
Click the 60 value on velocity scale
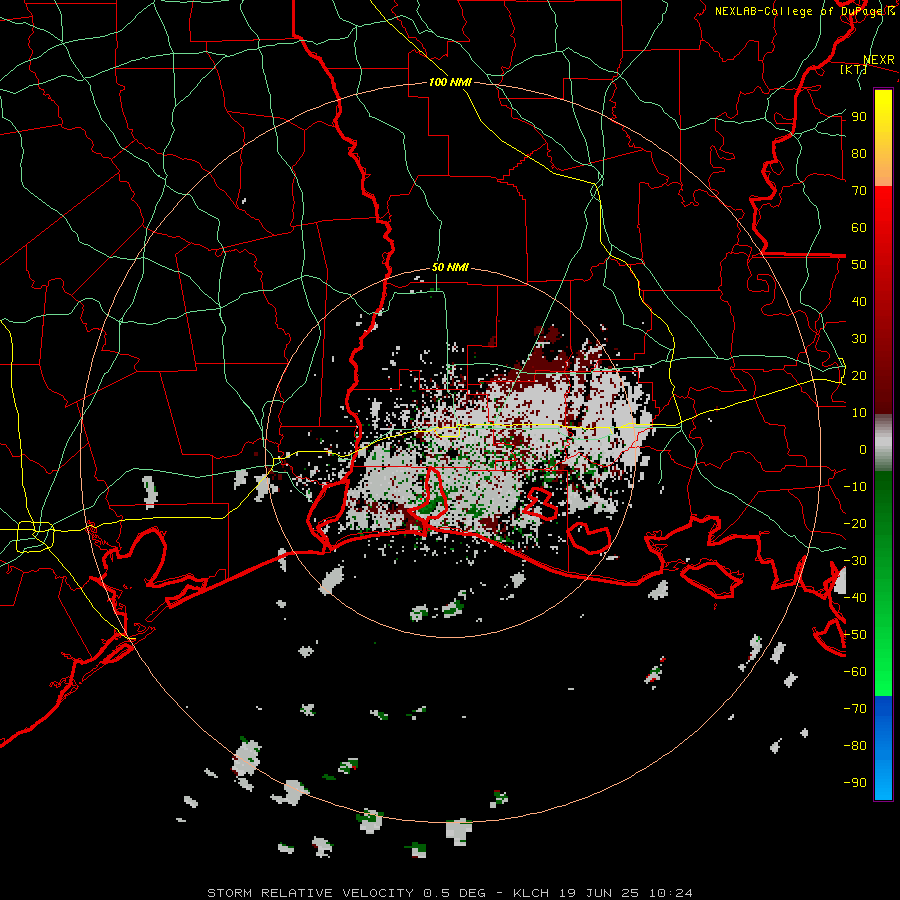click(859, 228)
